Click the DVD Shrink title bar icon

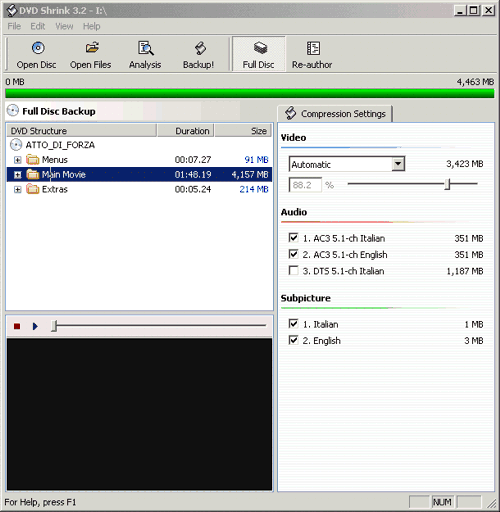12,11
